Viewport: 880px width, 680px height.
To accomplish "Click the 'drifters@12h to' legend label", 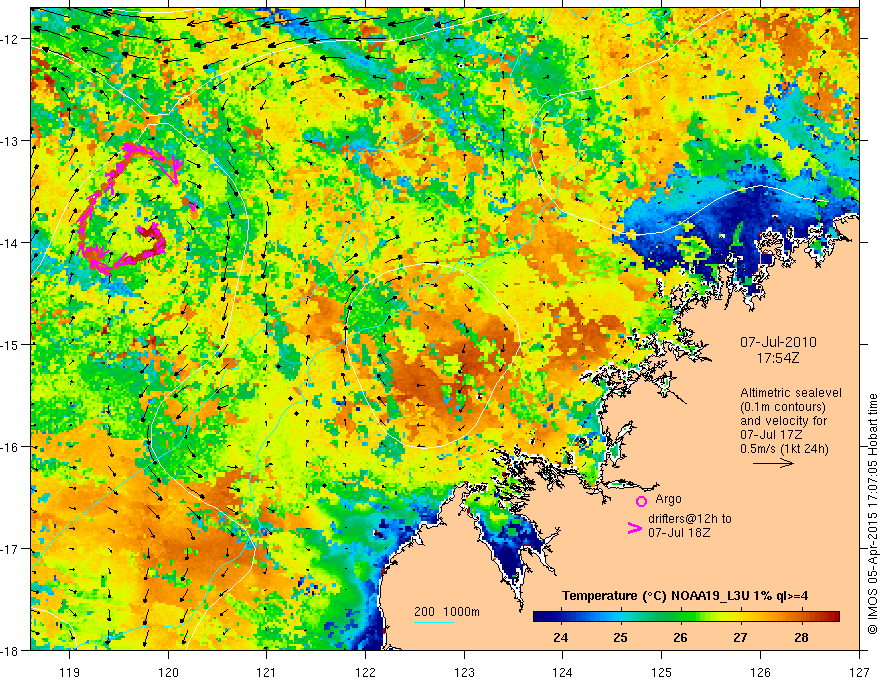I will click(690, 518).
